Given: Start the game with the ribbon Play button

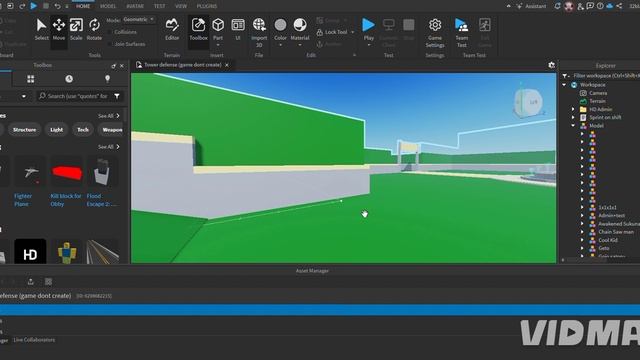Looking at the screenshot, I should pos(369,25).
